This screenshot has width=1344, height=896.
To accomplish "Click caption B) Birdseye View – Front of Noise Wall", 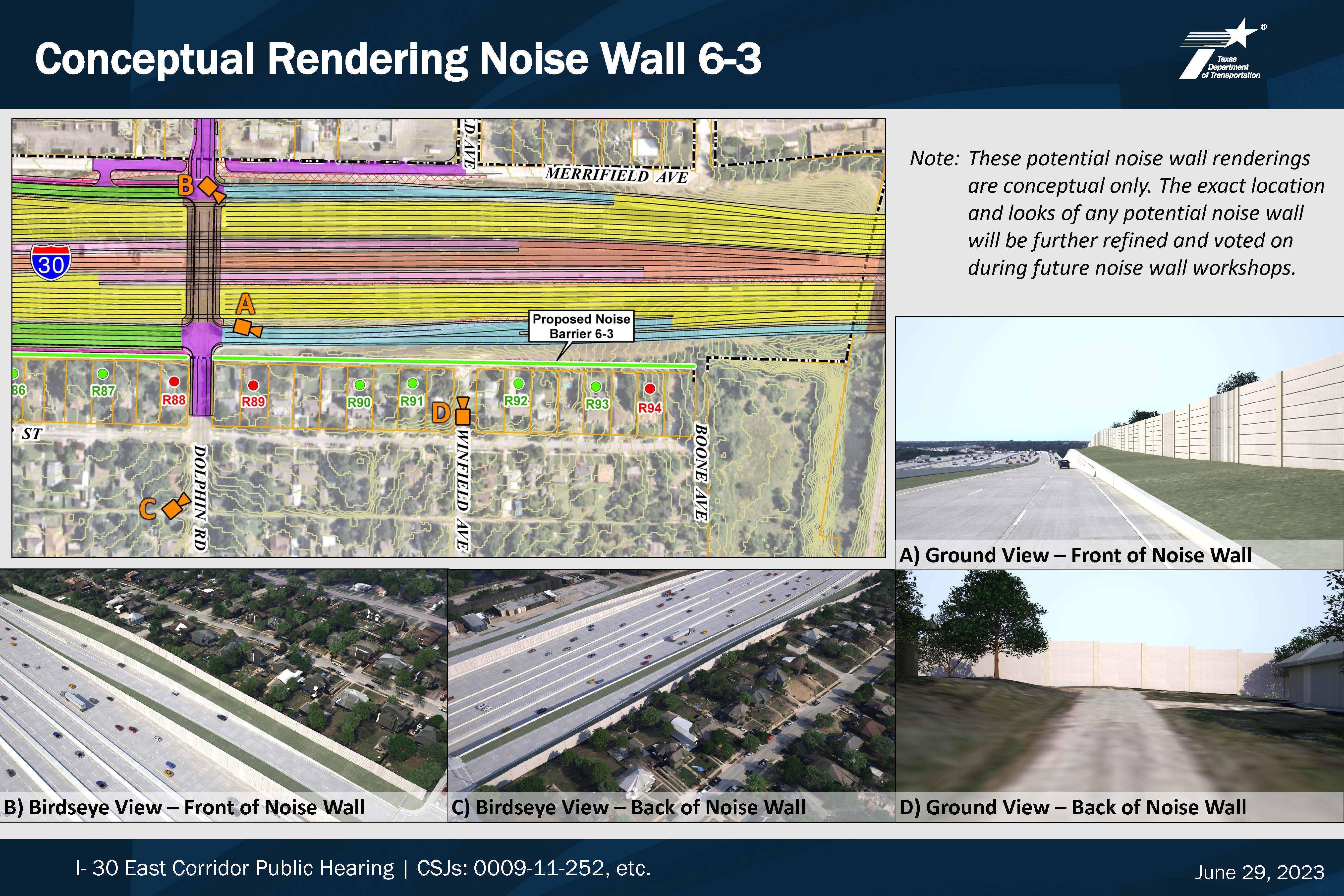I will coord(184,807).
